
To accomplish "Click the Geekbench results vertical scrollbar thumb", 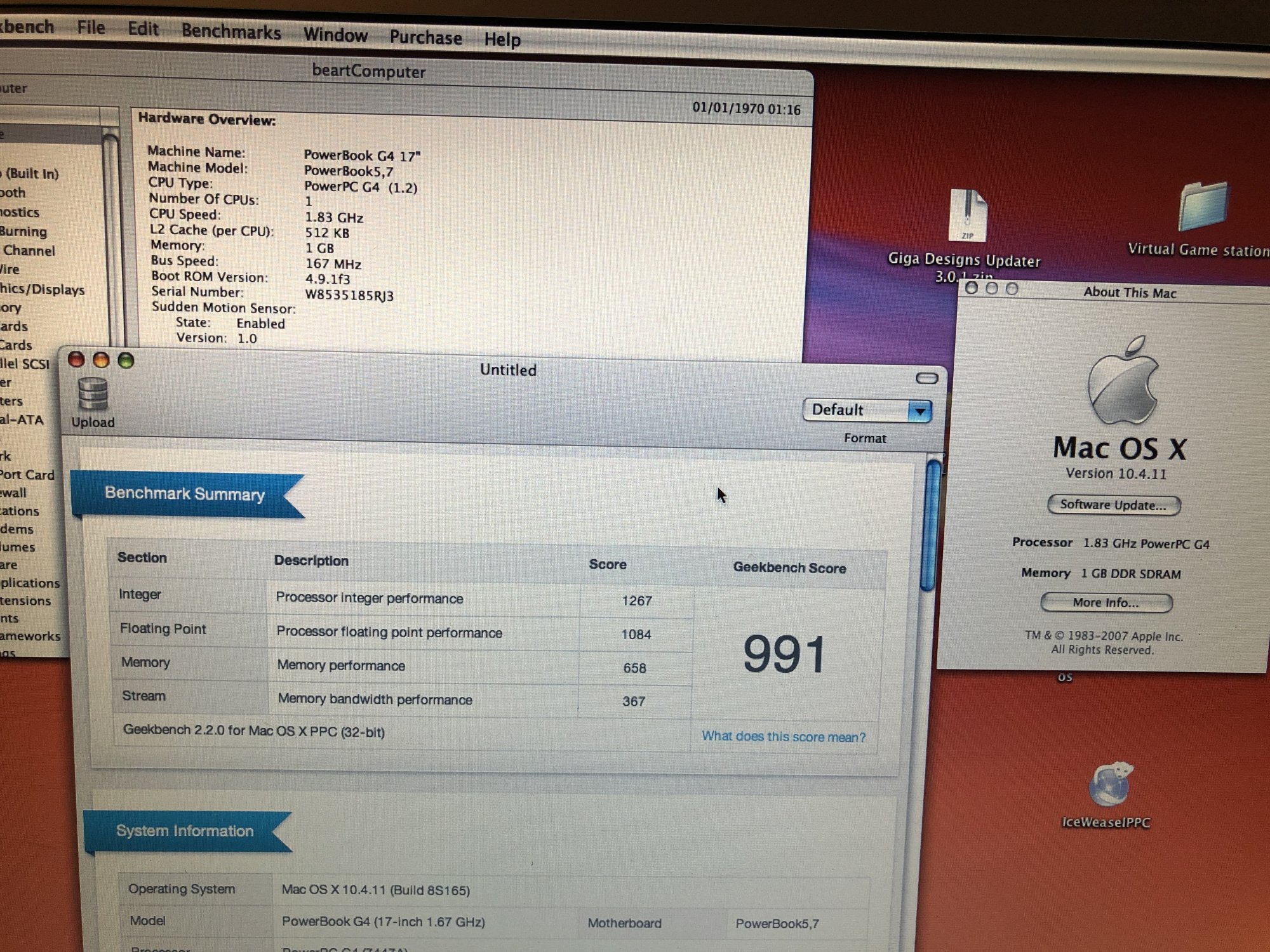I will point(932,526).
